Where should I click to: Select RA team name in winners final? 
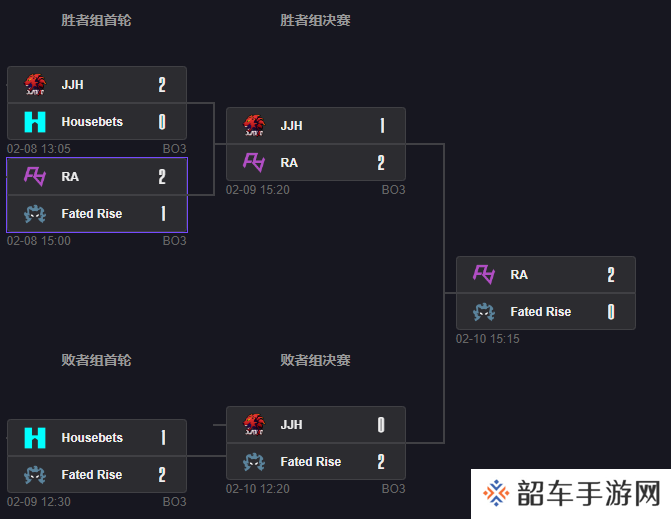(x=289, y=163)
